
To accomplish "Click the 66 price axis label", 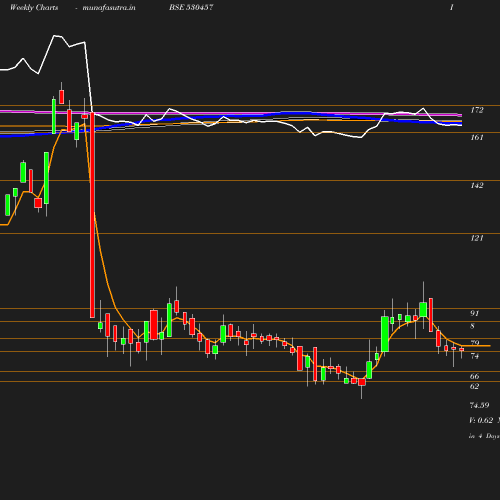I will point(474,376).
